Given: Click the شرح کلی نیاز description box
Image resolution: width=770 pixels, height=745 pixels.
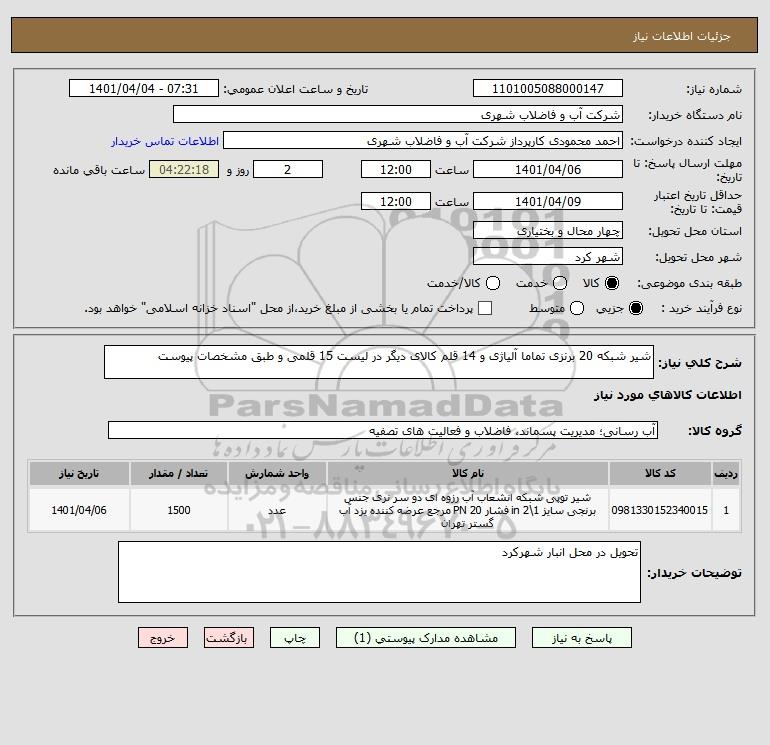Looking at the screenshot, I should pos(379,362).
